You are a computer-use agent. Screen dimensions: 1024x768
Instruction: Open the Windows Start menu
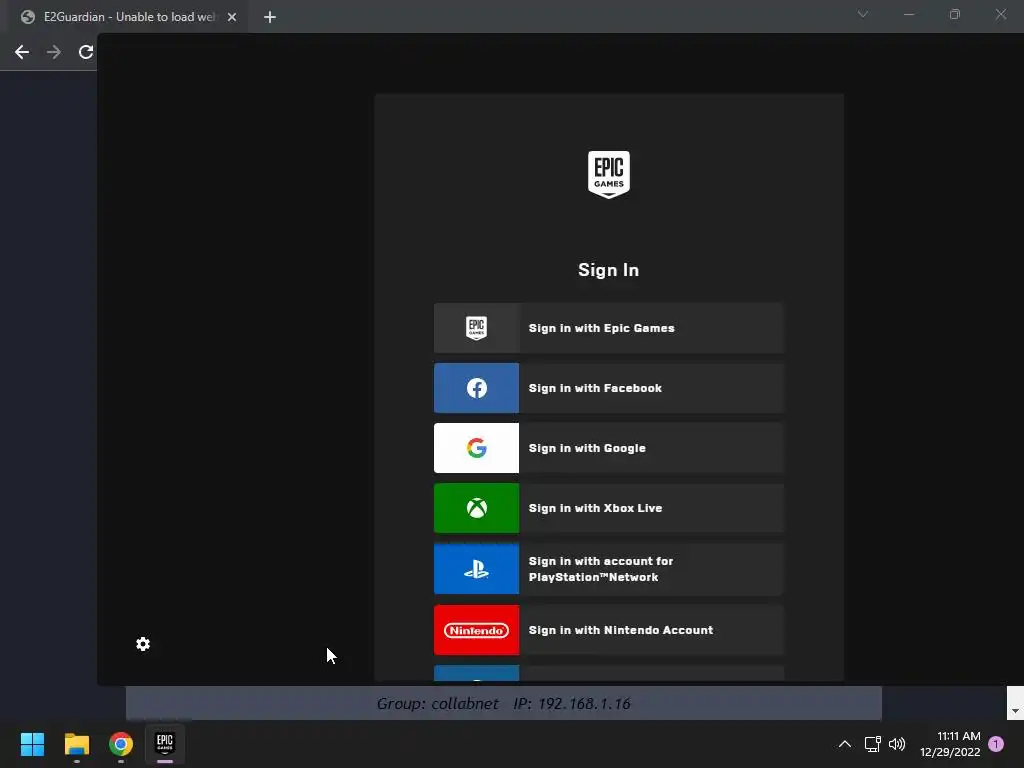[x=32, y=744]
